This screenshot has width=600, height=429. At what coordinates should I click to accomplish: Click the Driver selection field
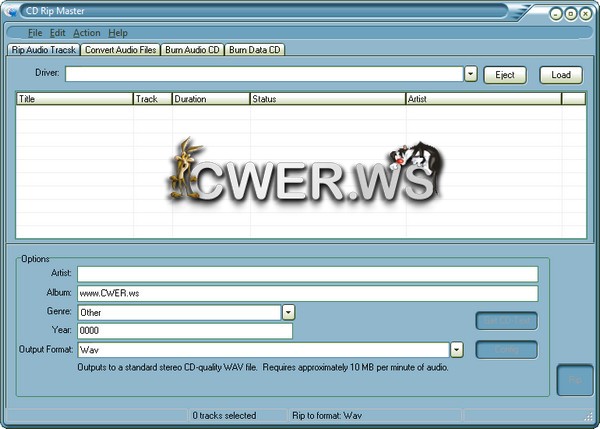click(x=264, y=74)
